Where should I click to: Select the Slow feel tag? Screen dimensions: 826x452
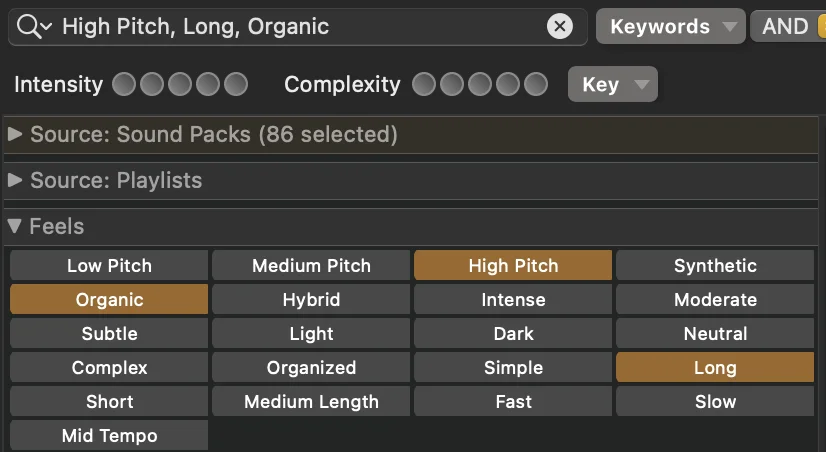tap(715, 401)
